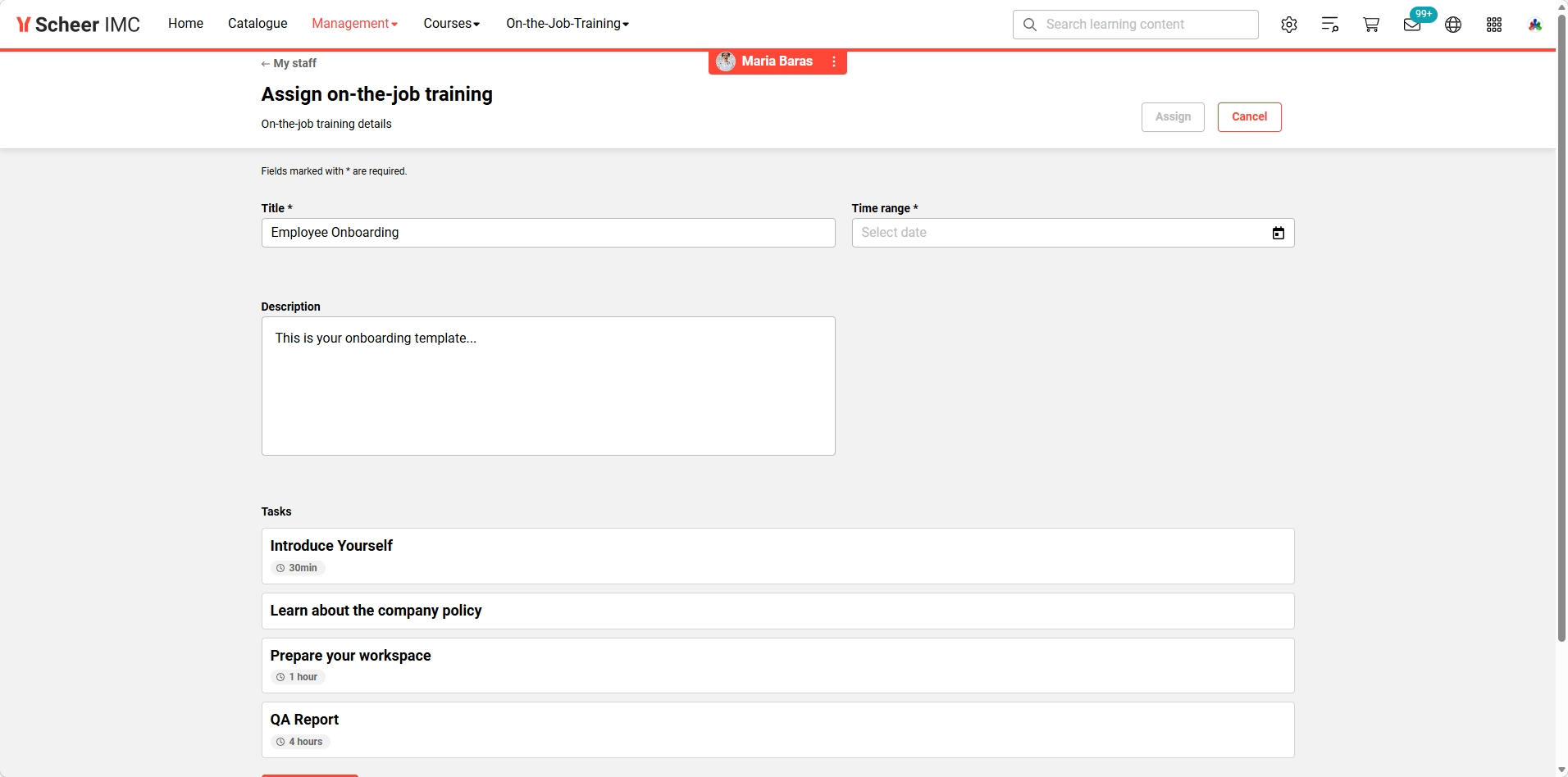Image resolution: width=1568 pixels, height=777 pixels.
Task: Click the Maria Baras name tag
Action: (777, 61)
